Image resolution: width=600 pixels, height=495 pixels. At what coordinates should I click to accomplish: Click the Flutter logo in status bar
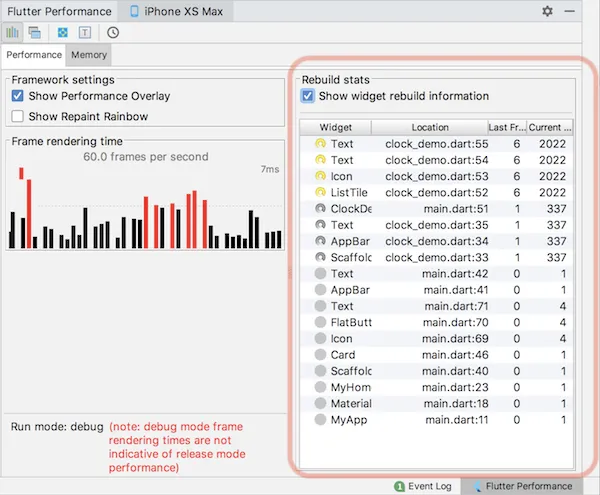pos(478,486)
